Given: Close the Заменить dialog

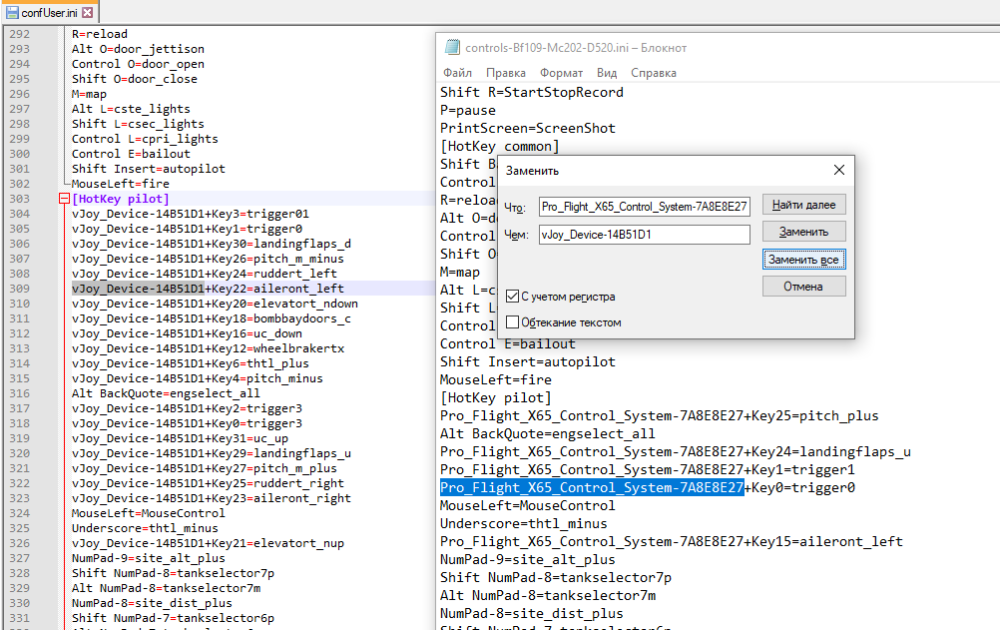Looking at the screenshot, I should [x=839, y=170].
